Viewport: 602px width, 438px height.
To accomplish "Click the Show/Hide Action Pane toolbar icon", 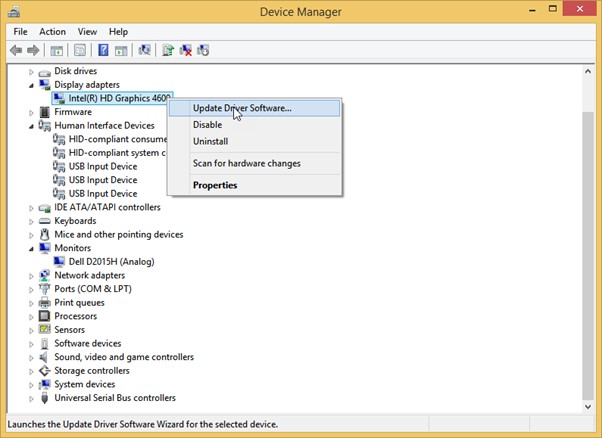I will [x=121, y=50].
